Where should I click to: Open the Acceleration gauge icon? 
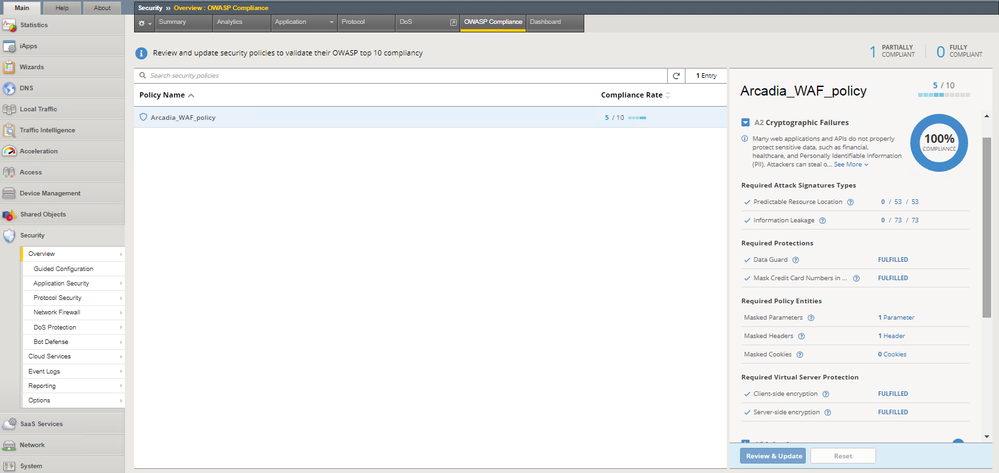[9, 151]
